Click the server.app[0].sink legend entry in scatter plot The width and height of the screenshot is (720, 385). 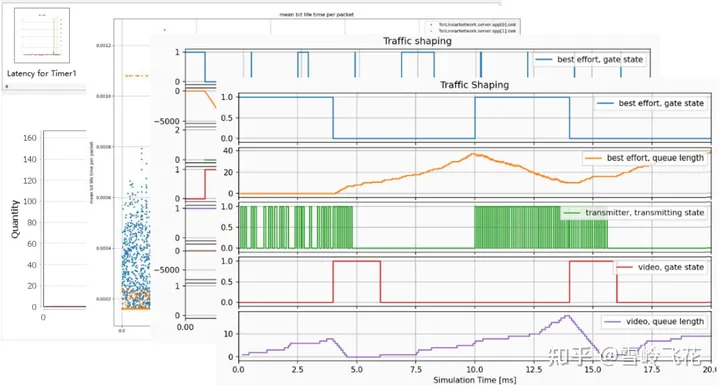coord(473,25)
